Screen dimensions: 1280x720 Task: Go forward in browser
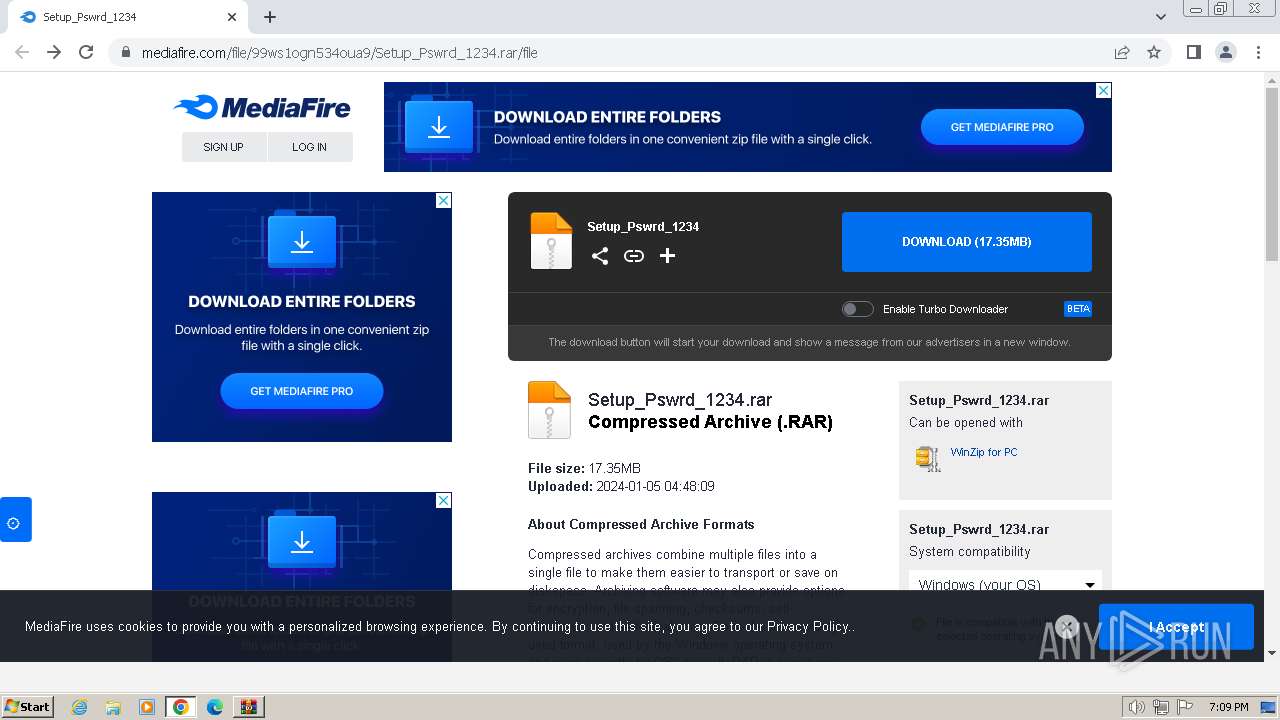point(54,52)
